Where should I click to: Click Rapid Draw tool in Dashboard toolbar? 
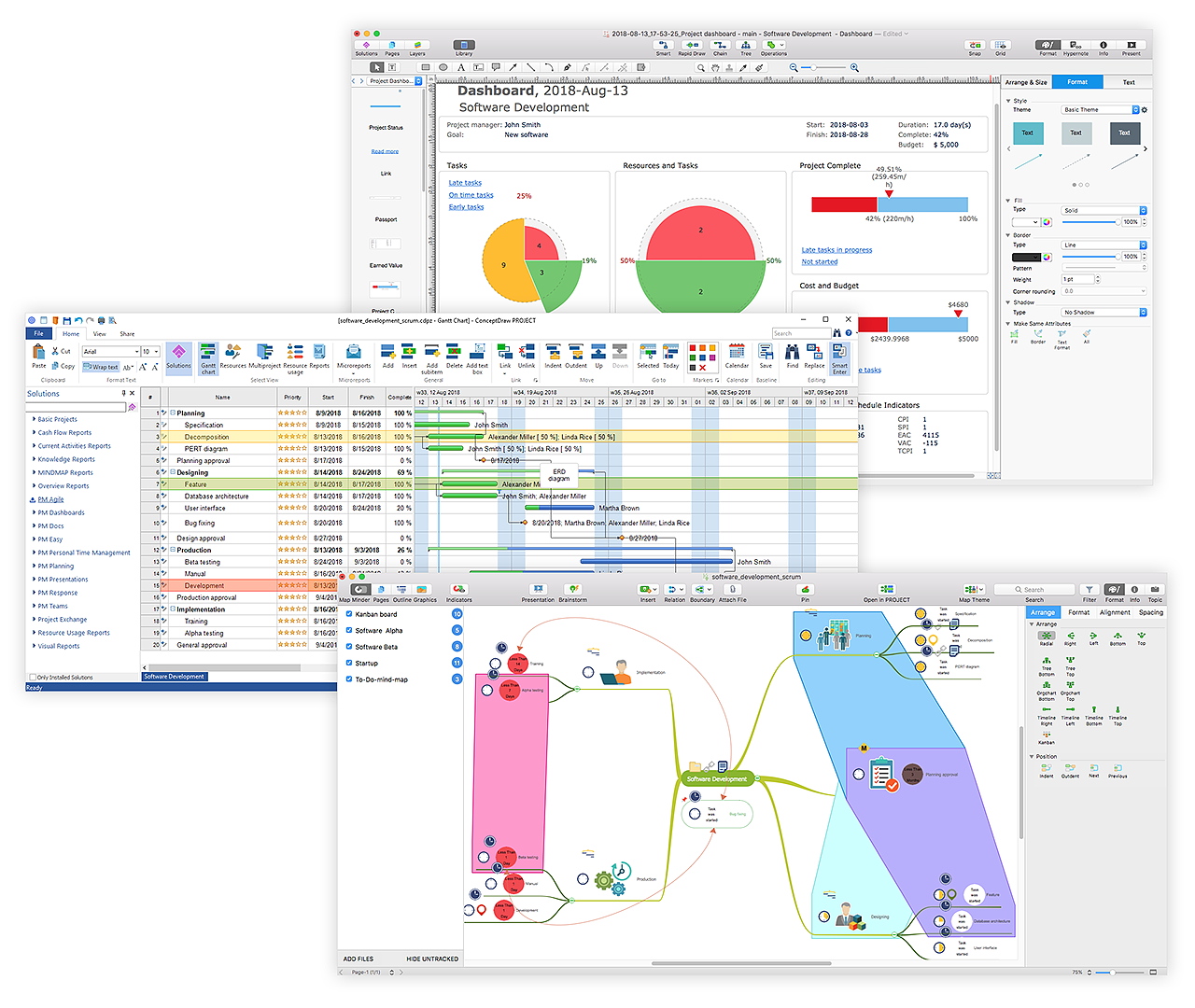[692, 45]
